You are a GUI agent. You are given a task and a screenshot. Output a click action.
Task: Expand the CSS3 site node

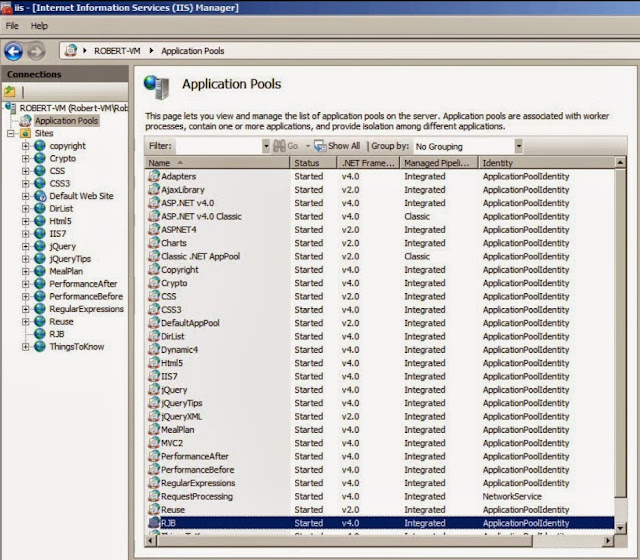coord(25,183)
